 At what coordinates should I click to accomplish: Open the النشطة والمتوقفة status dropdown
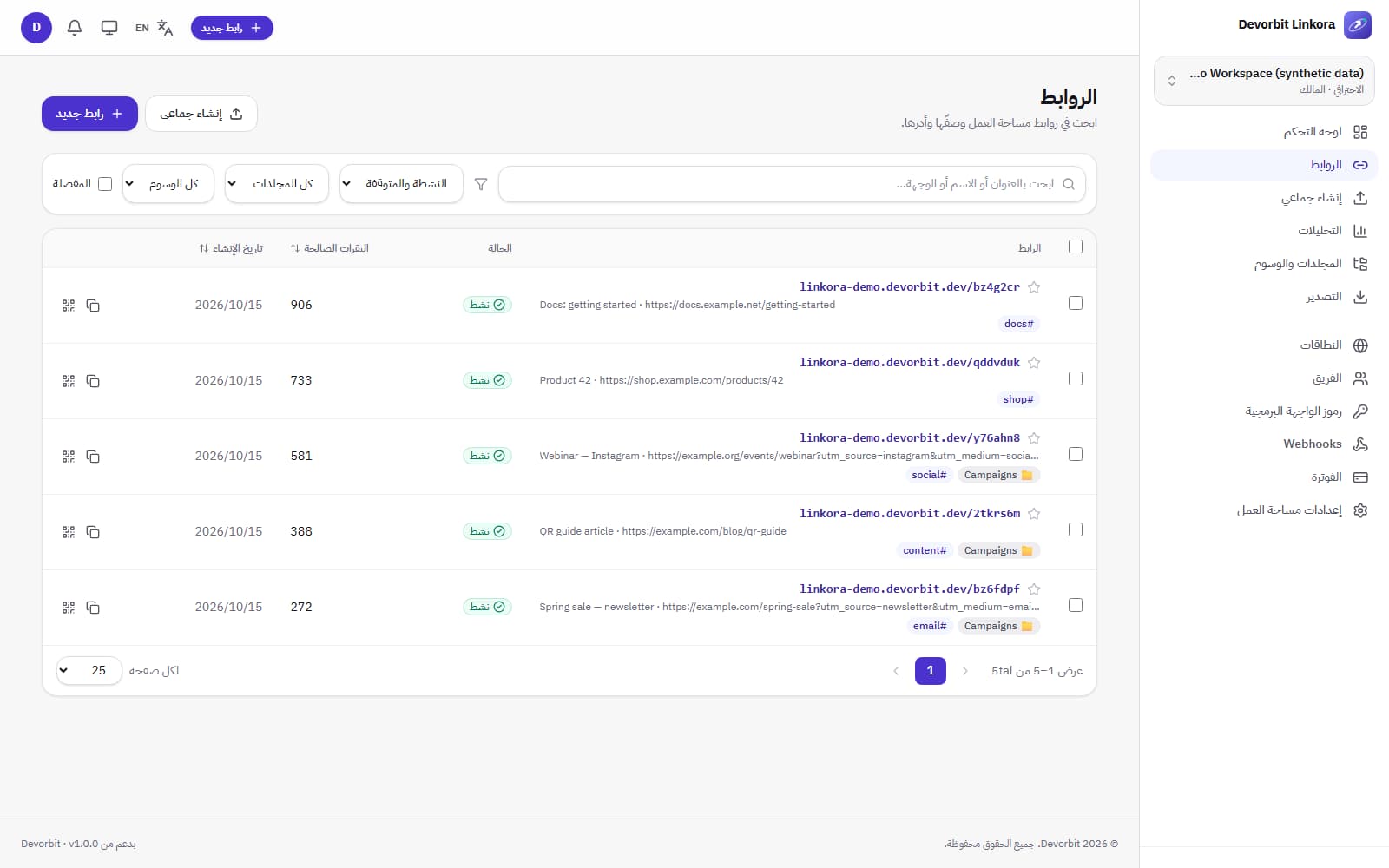click(401, 184)
